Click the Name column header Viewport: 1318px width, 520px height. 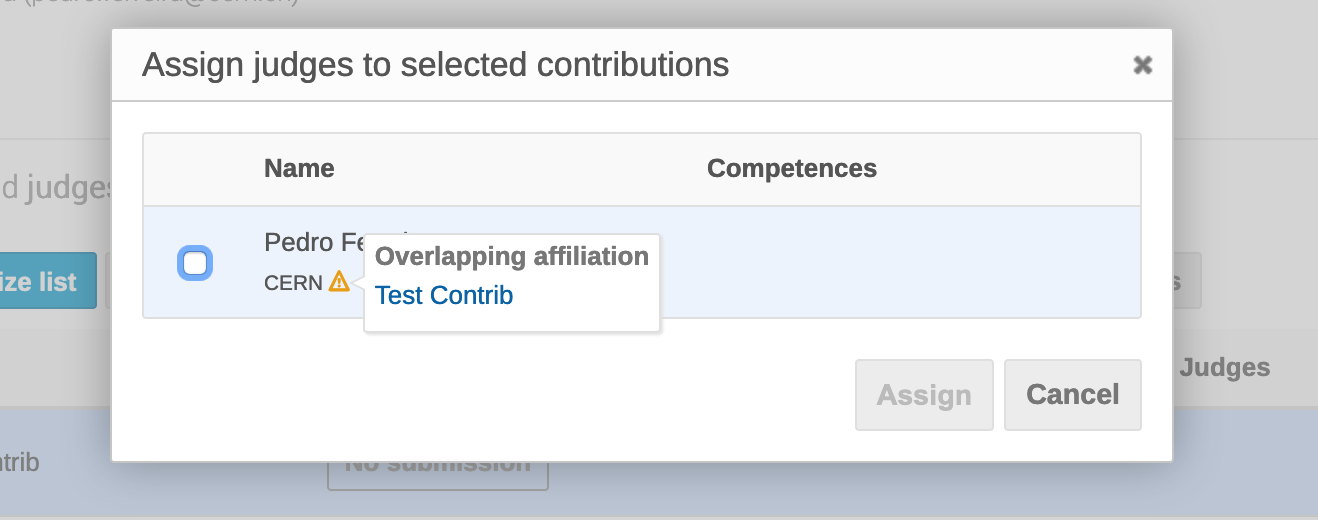pyautogui.click(x=299, y=169)
